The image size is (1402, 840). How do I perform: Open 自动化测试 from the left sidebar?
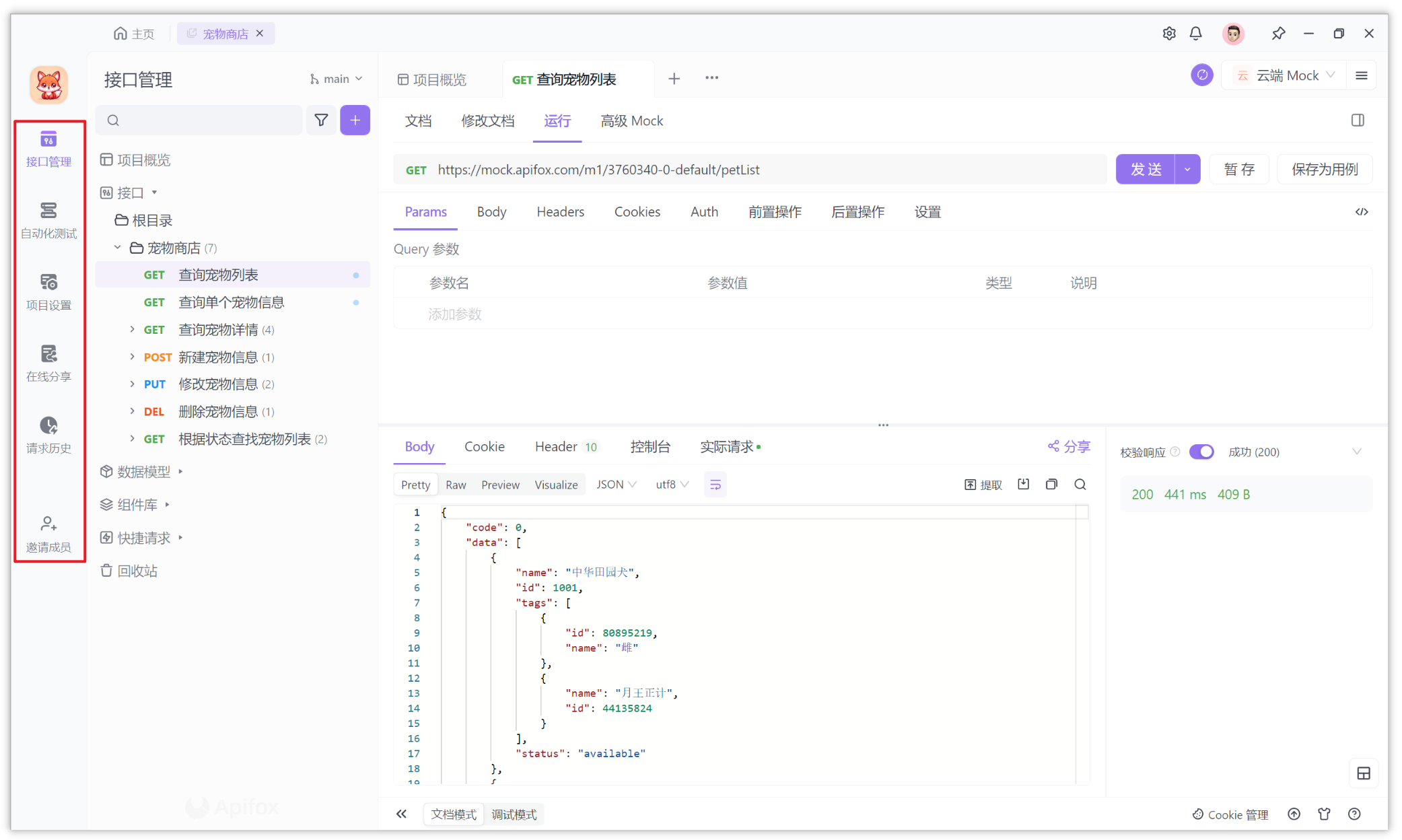[x=48, y=220]
